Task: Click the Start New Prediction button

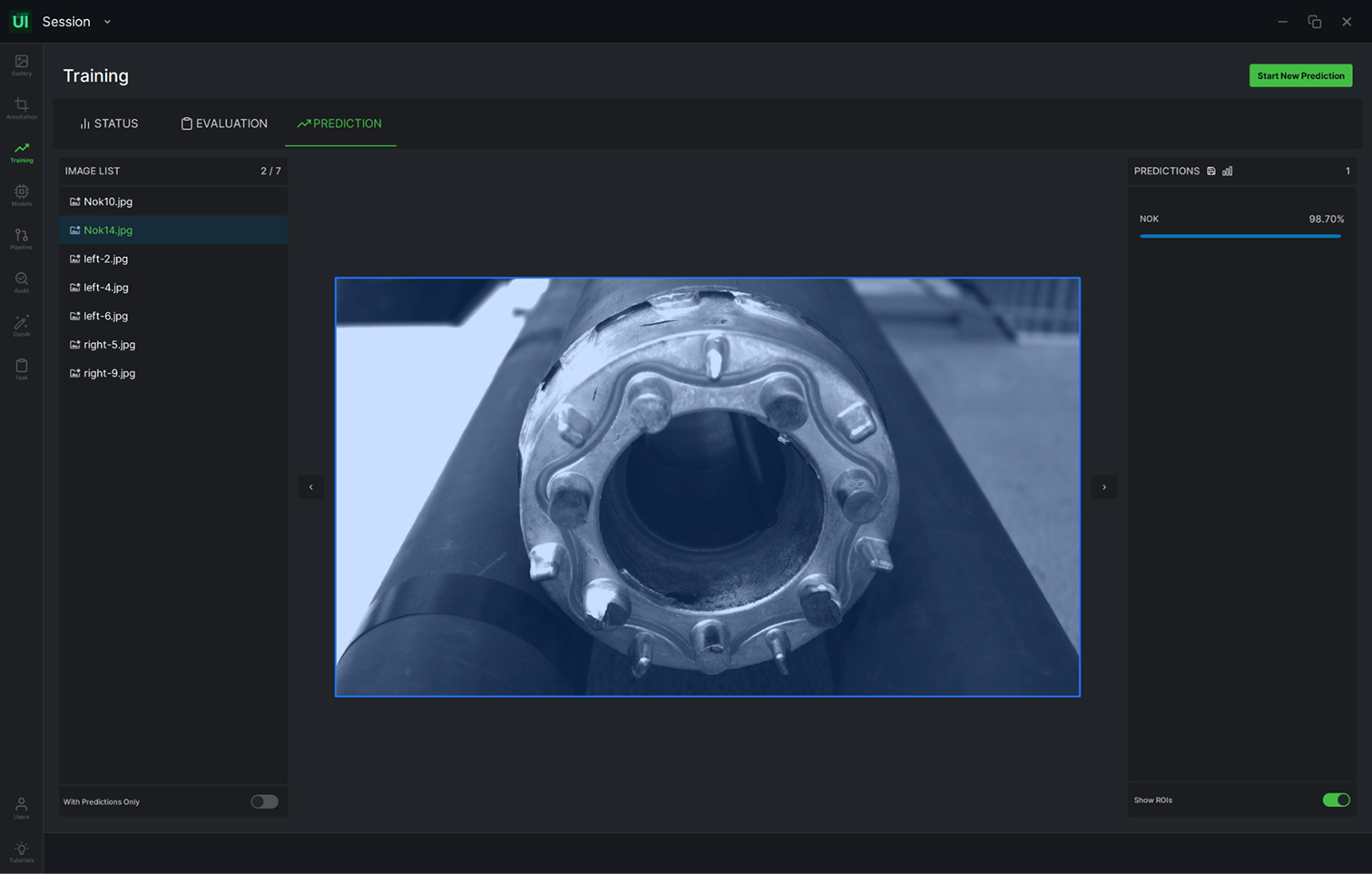Action: pyautogui.click(x=1300, y=75)
